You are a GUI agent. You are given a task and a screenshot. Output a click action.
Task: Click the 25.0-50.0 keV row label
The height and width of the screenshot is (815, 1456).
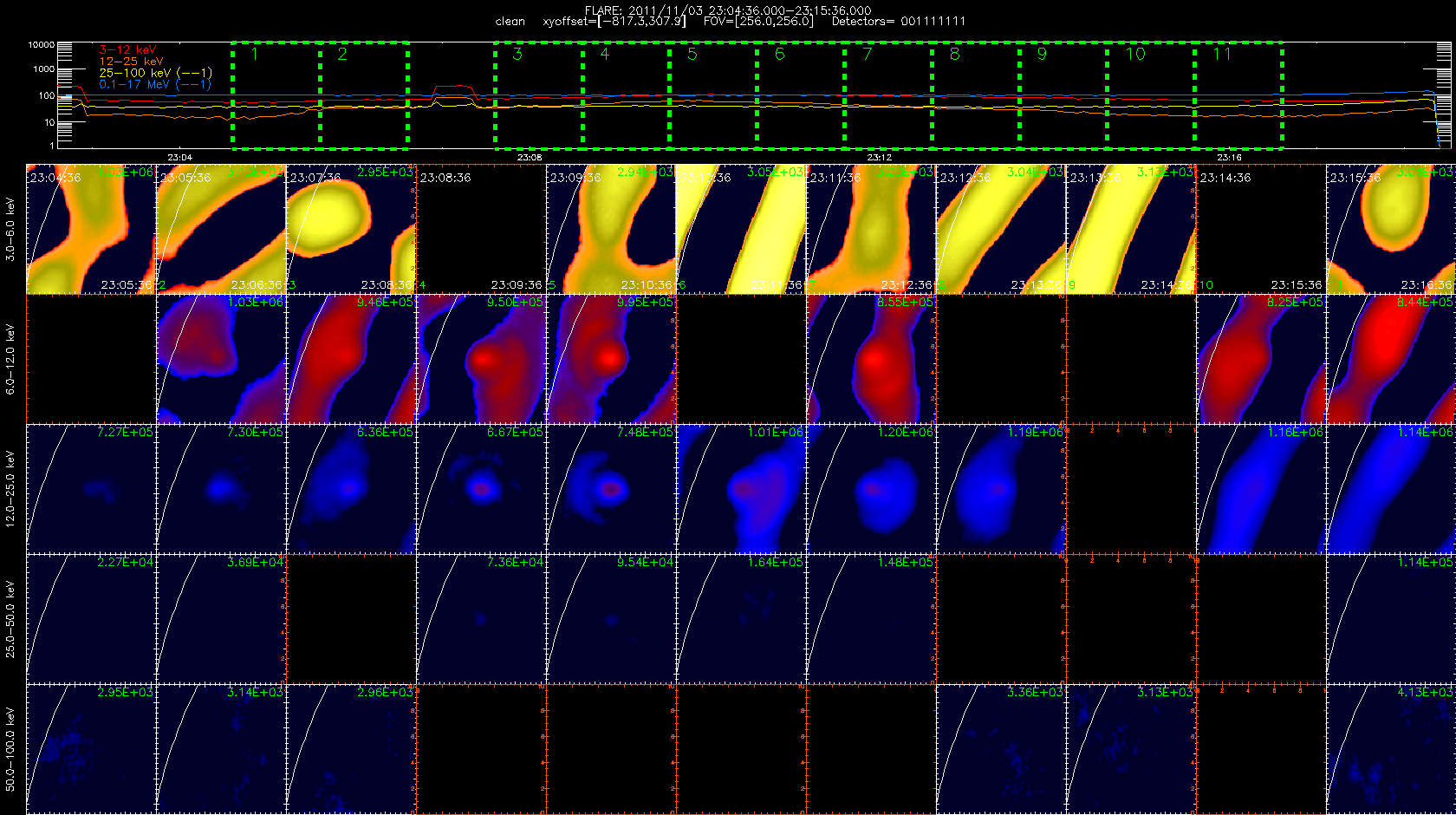(10, 620)
